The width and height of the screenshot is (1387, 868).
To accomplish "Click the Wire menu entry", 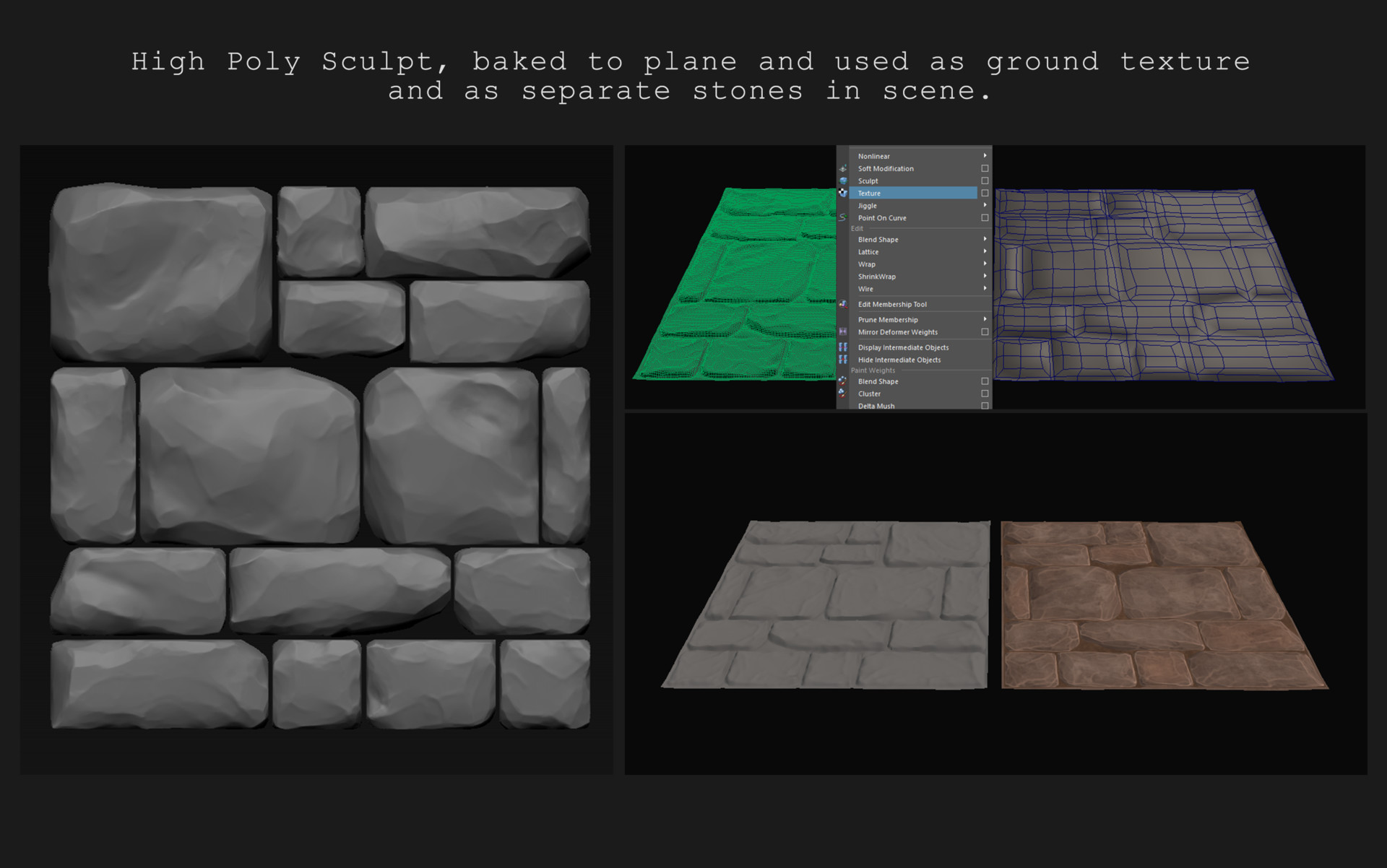I will tap(865, 289).
